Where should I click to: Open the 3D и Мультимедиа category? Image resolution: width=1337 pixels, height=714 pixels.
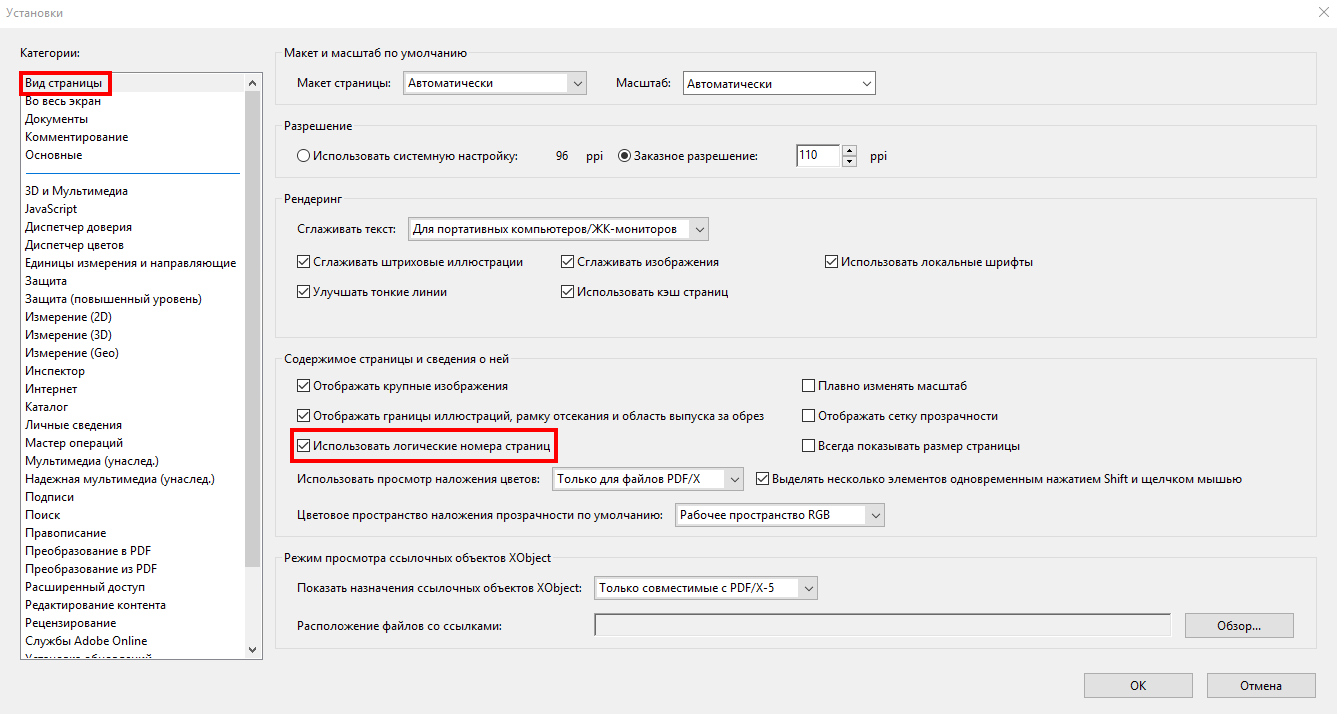[76, 191]
